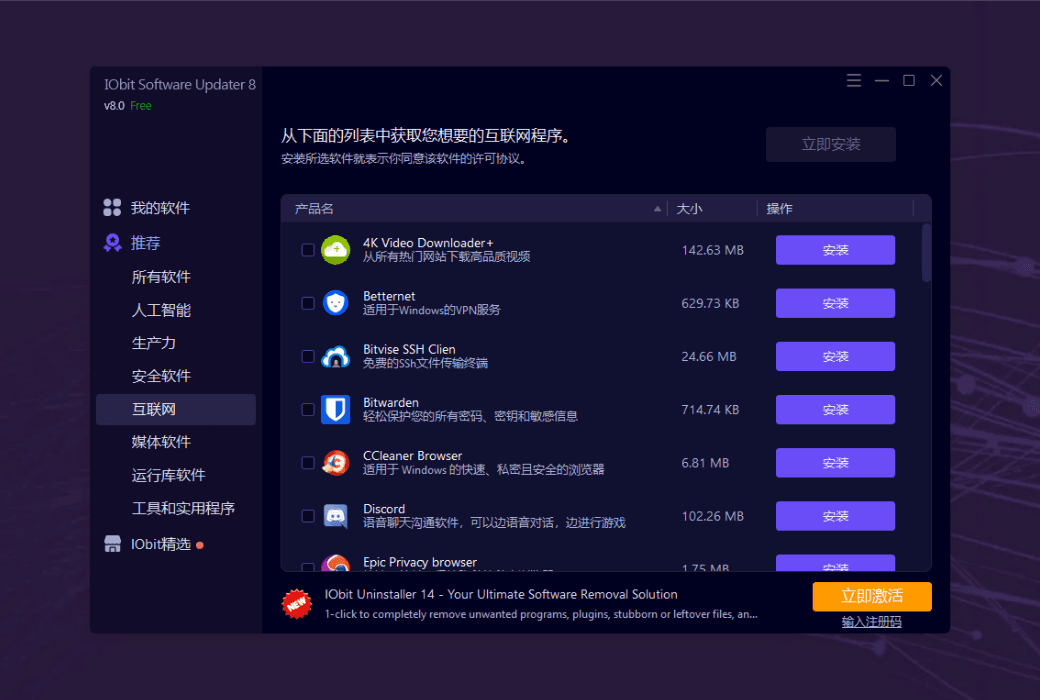This screenshot has width=1040, height=700.
Task: Select 人工智能 category
Action: point(161,310)
